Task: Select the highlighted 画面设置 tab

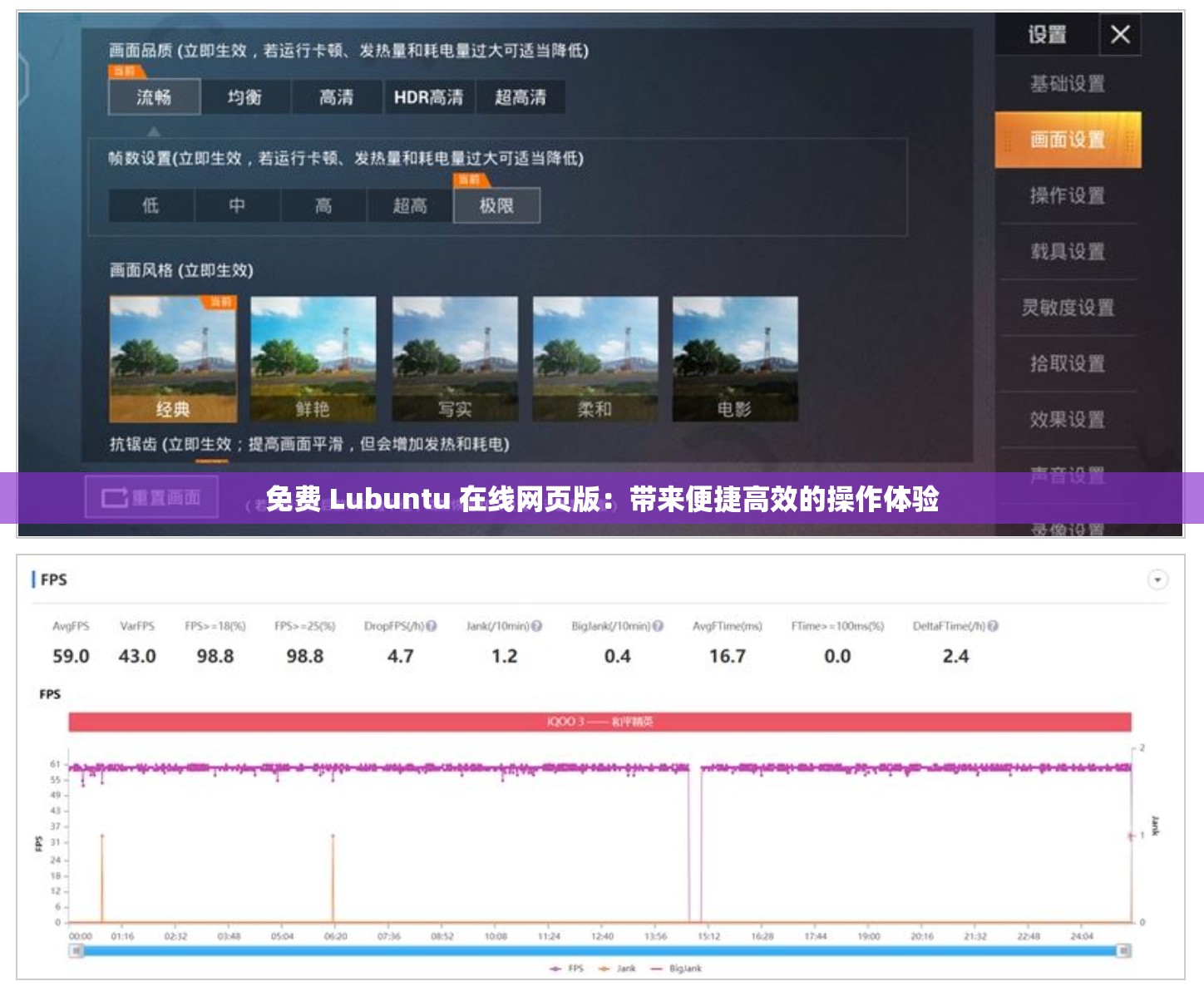Action: [1068, 140]
